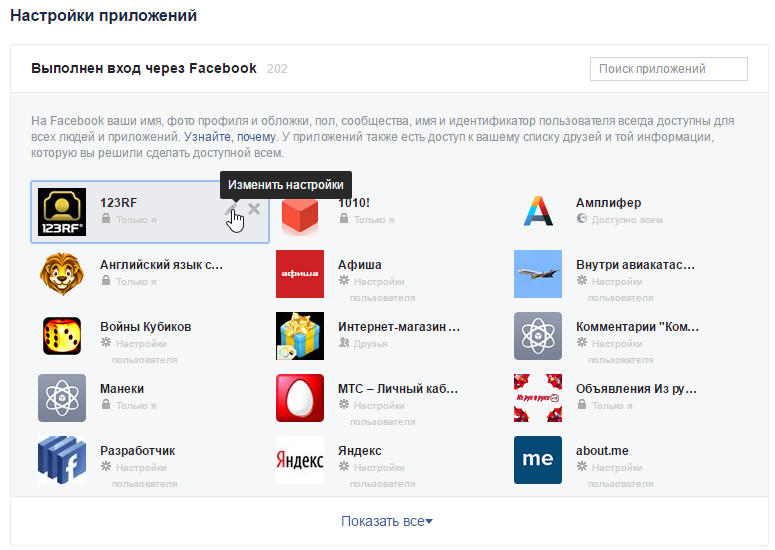Image resolution: width=775 pixels, height=550 pixels.
Task: Click the 202 apps count
Action: pos(277,69)
